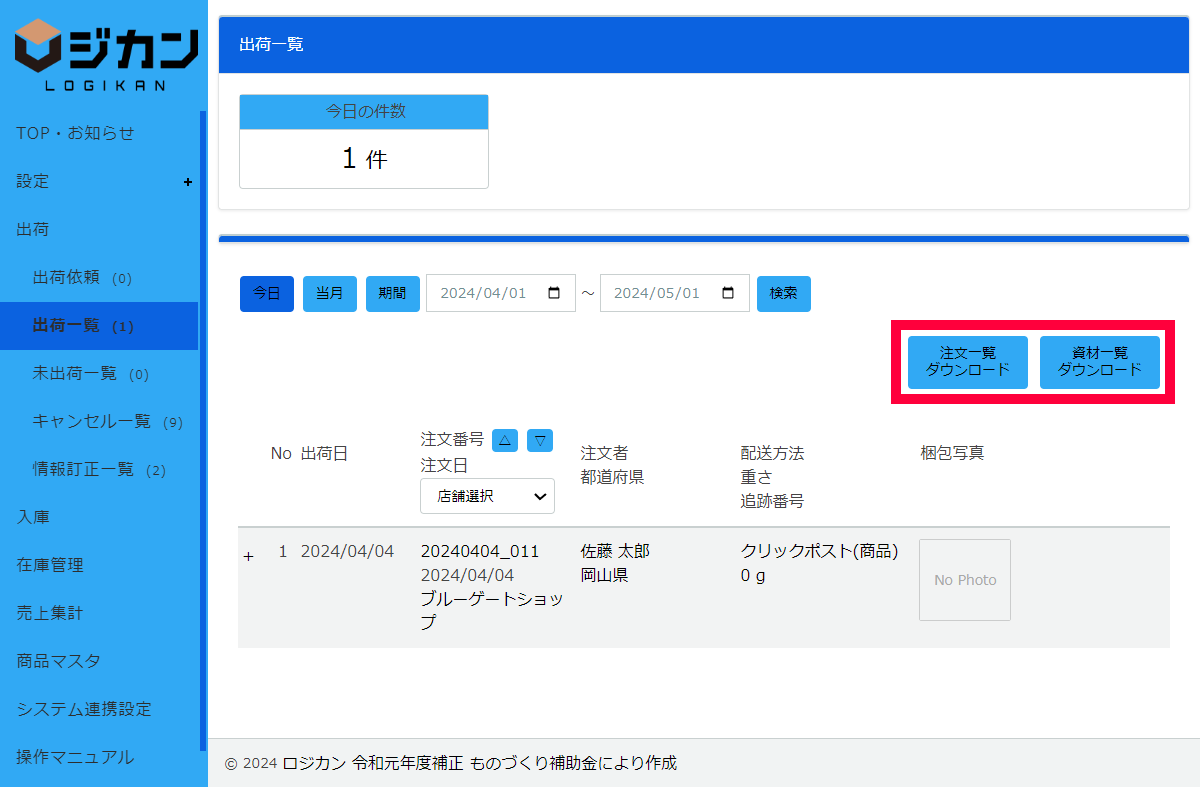The image size is (1200, 787).
Task: Sort order number ascending with up triangle
Action: coord(505,440)
